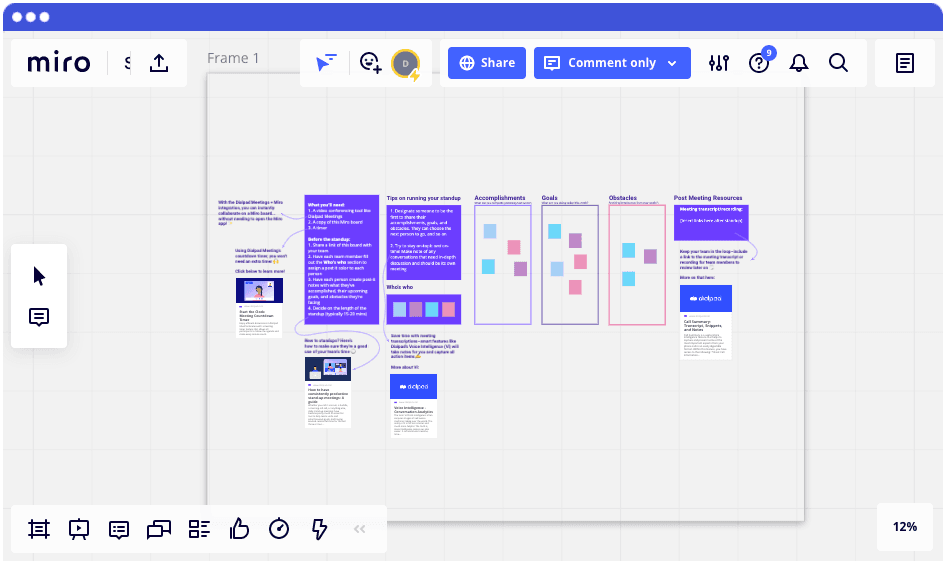This screenshot has width=944, height=566.
Task: Open the reactions emoji picker
Action: click(x=371, y=63)
